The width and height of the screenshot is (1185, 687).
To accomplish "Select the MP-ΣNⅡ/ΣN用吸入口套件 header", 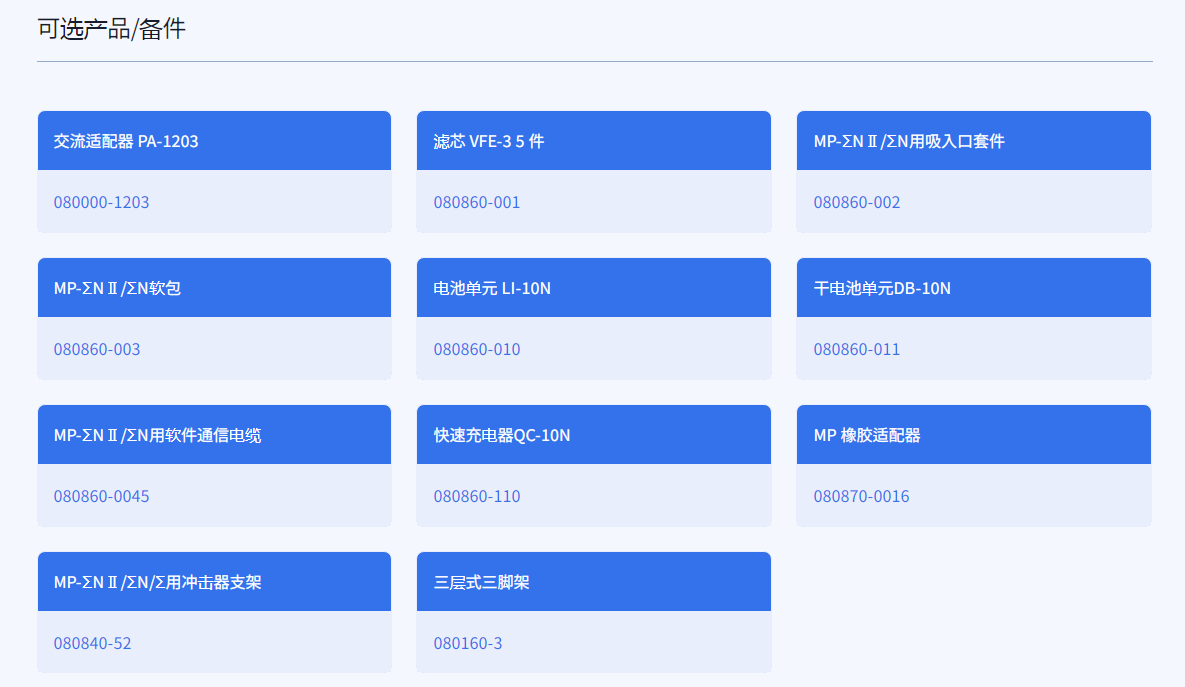I will tap(974, 141).
